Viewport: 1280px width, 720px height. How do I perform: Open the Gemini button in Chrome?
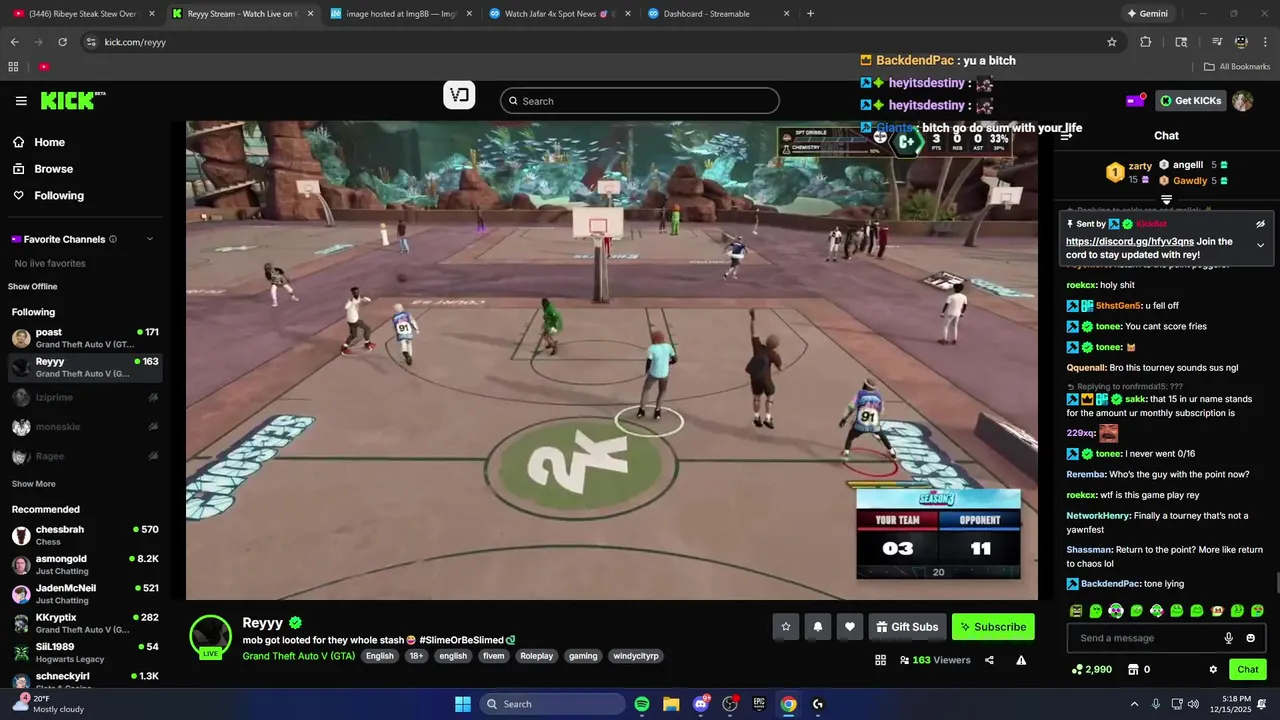coord(1146,14)
